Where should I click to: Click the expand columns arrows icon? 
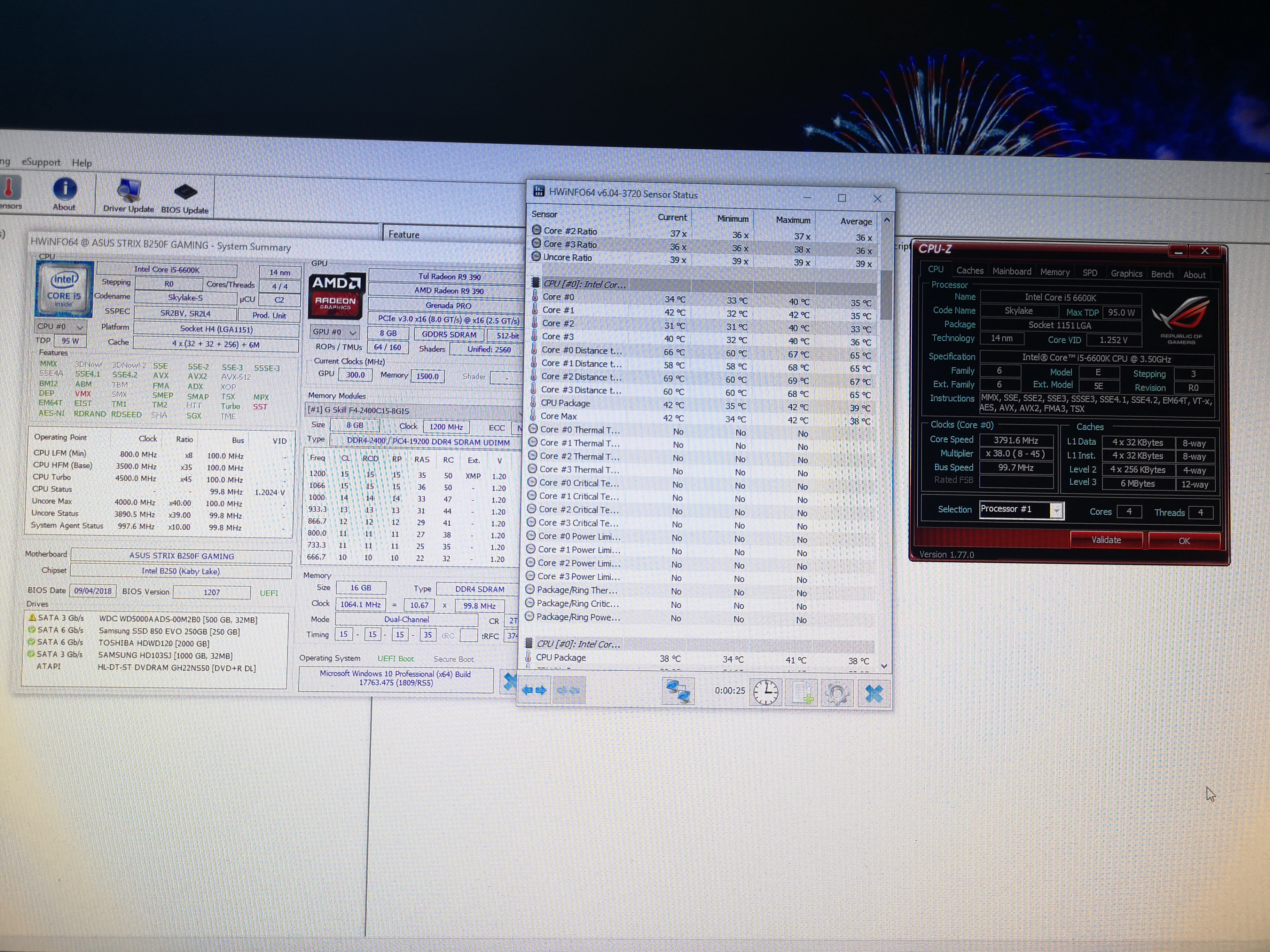point(533,690)
